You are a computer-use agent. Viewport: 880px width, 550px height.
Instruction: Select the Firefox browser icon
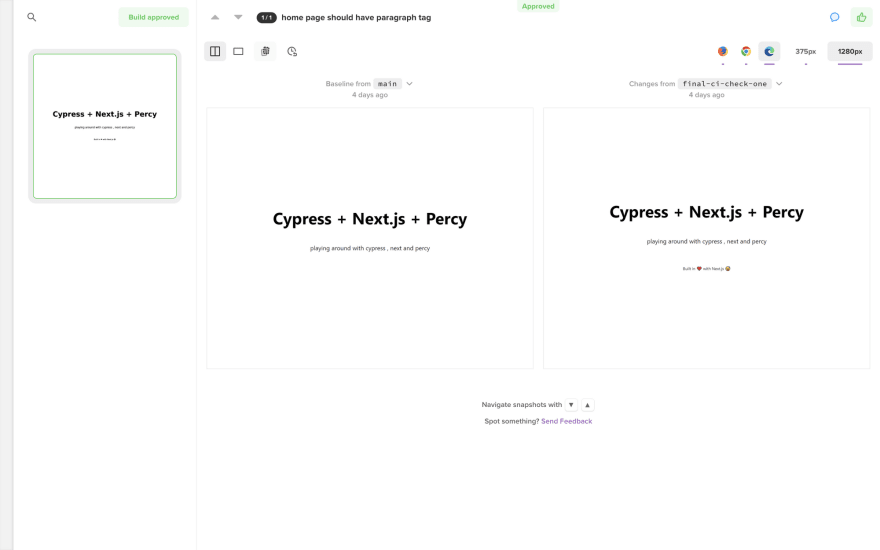723,51
